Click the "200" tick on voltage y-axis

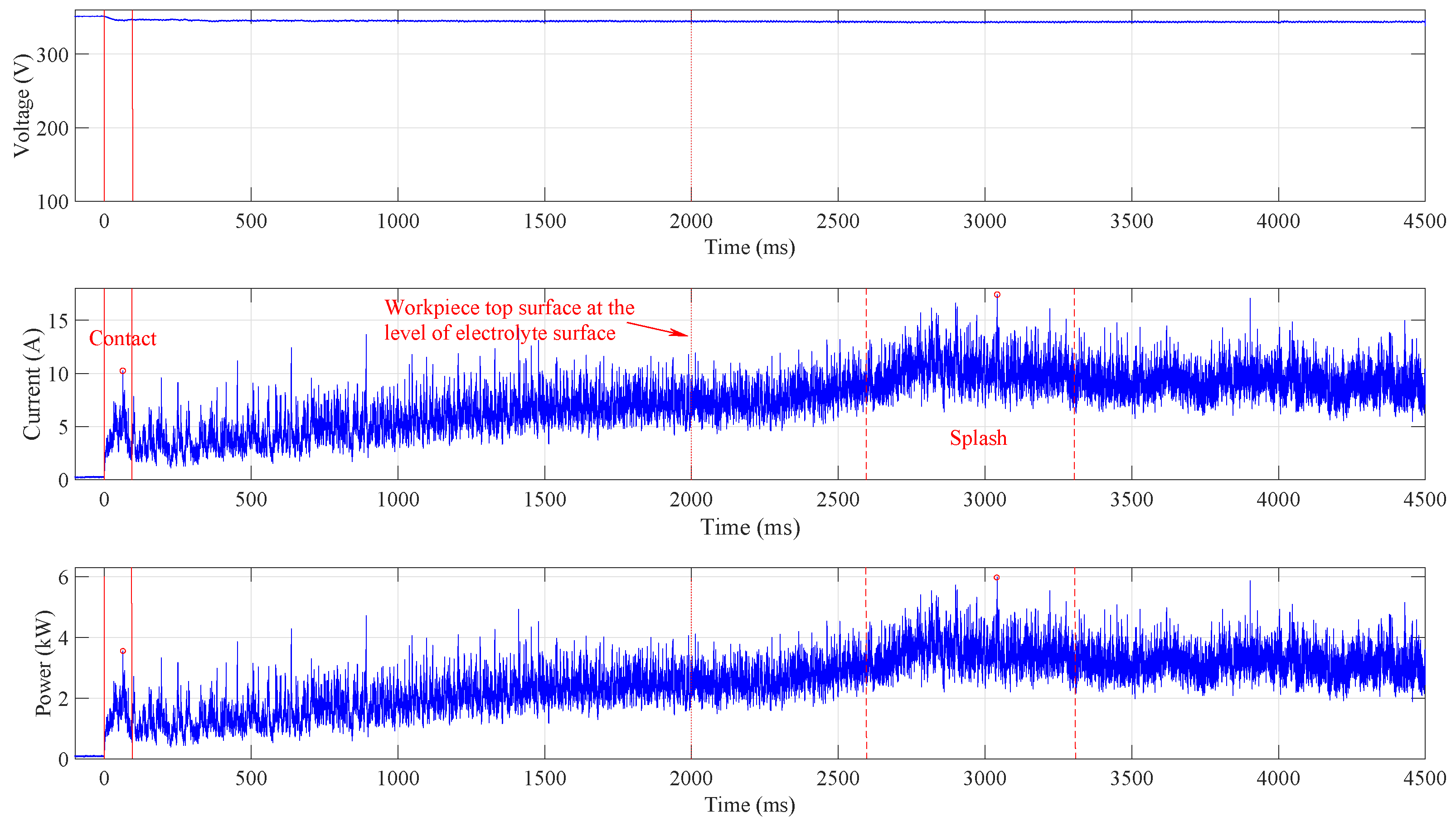52,129
